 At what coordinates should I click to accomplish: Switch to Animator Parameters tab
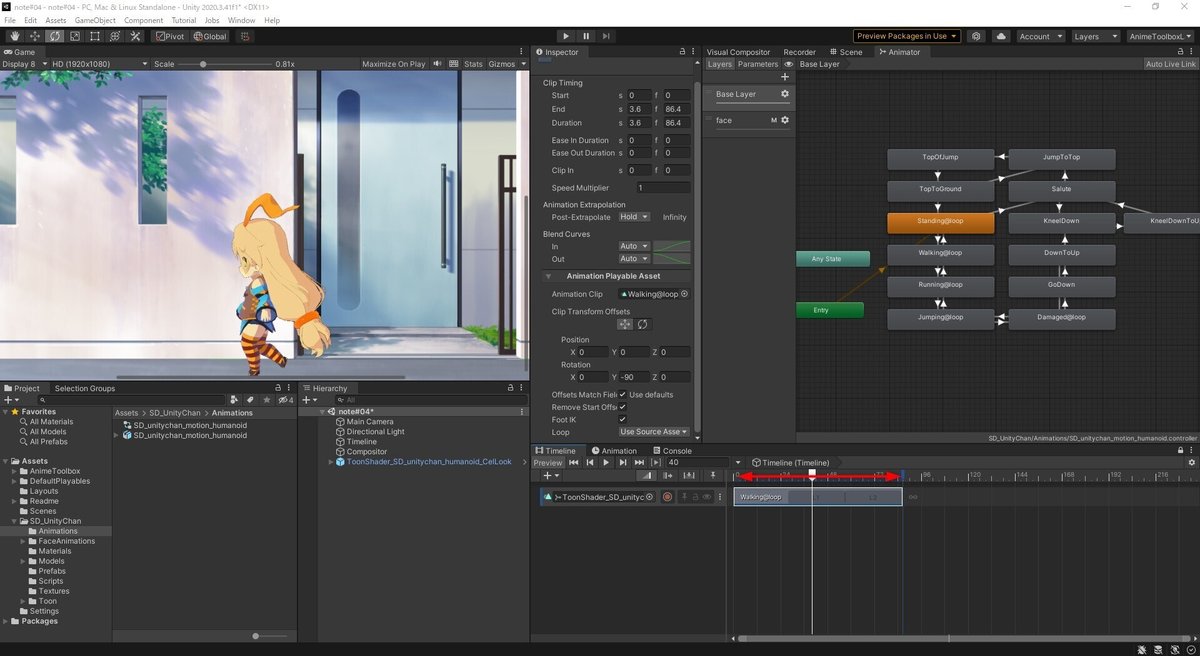758,64
